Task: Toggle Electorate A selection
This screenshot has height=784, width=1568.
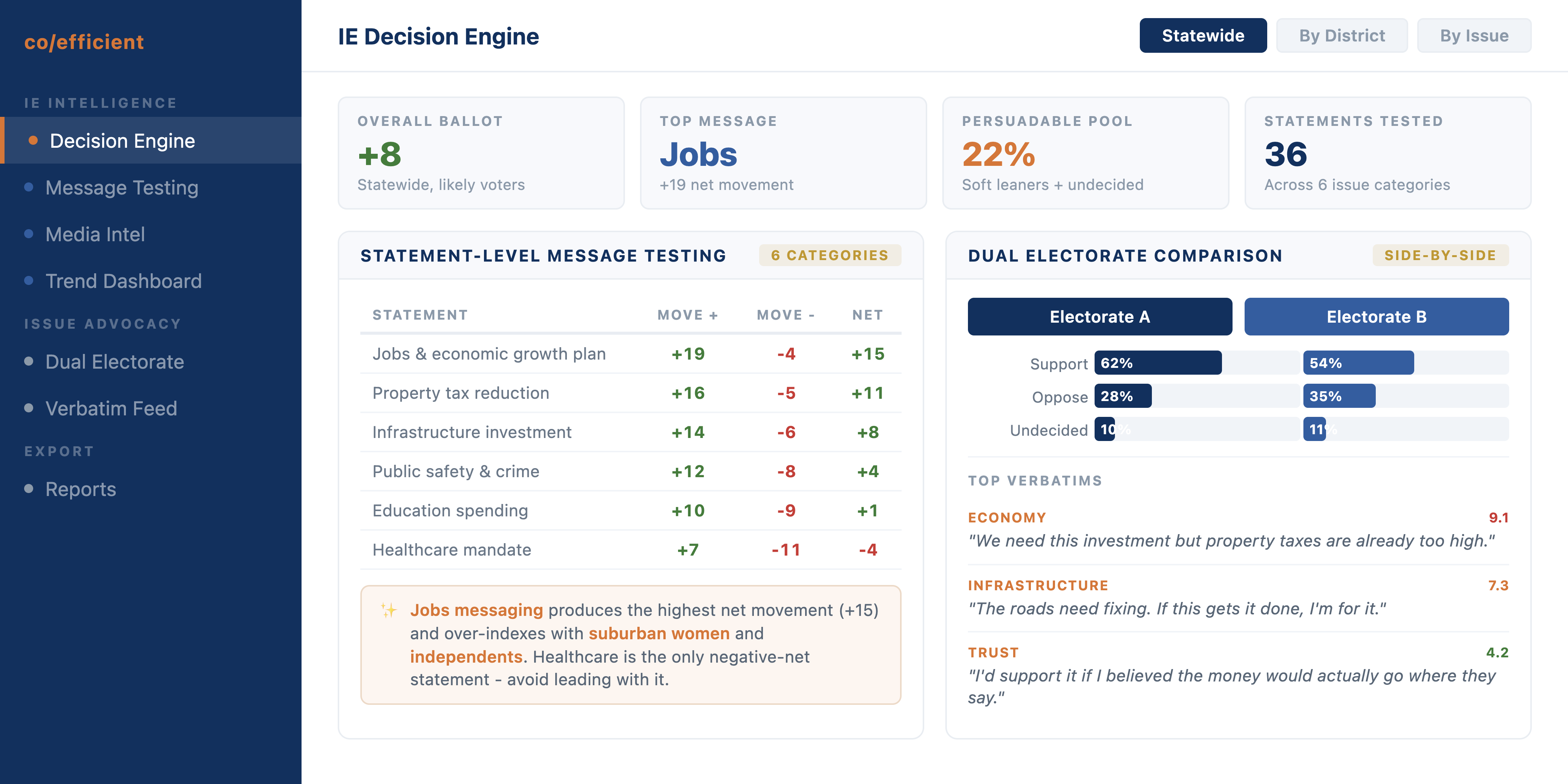Action: (1099, 317)
